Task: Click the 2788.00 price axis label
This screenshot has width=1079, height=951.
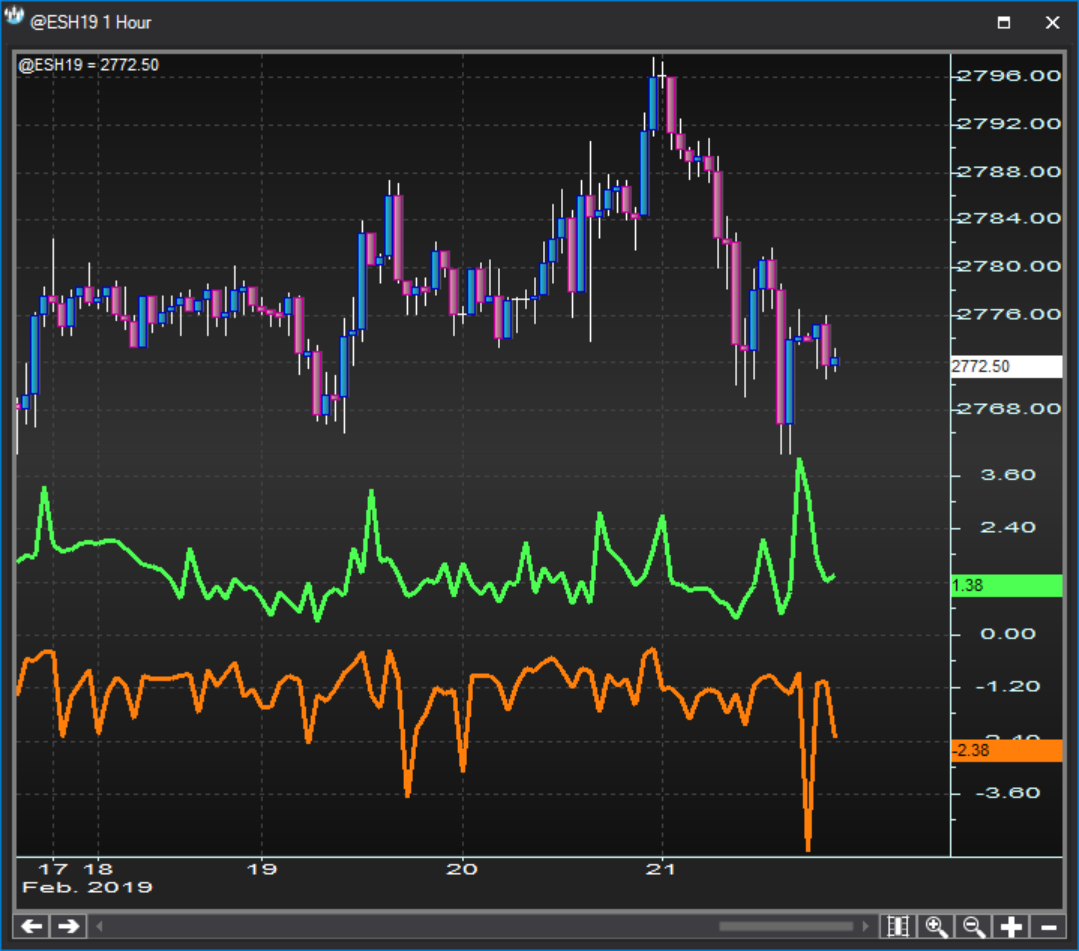Action: click(1009, 171)
